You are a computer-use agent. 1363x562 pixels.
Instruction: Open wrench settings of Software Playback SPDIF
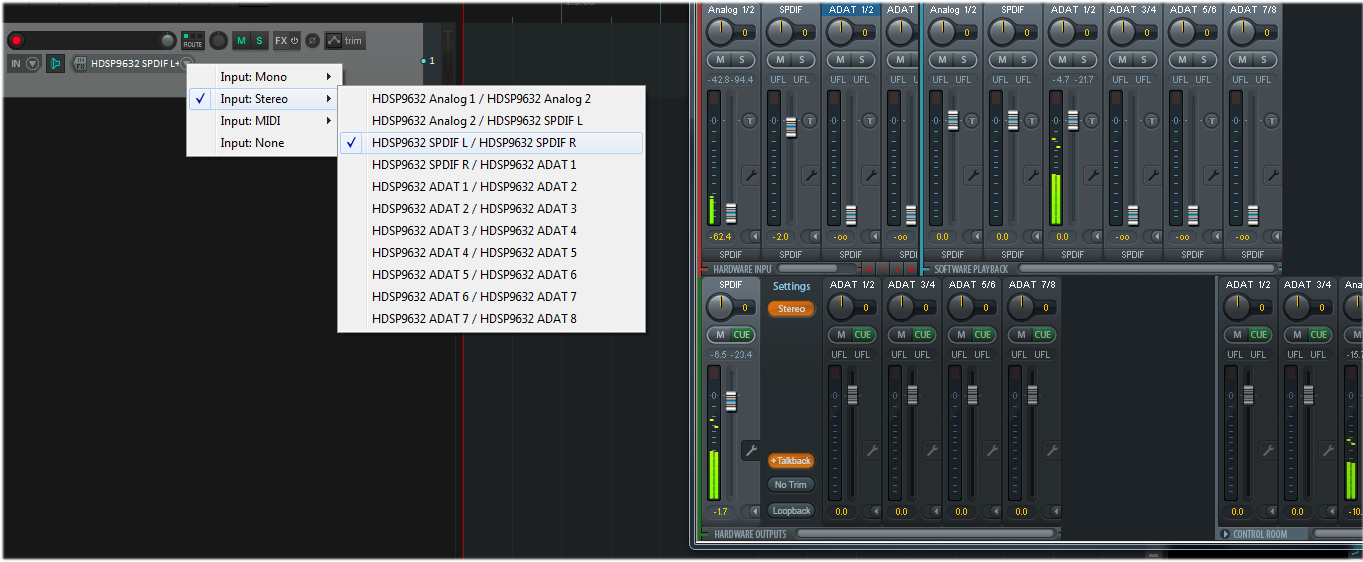(1032, 175)
